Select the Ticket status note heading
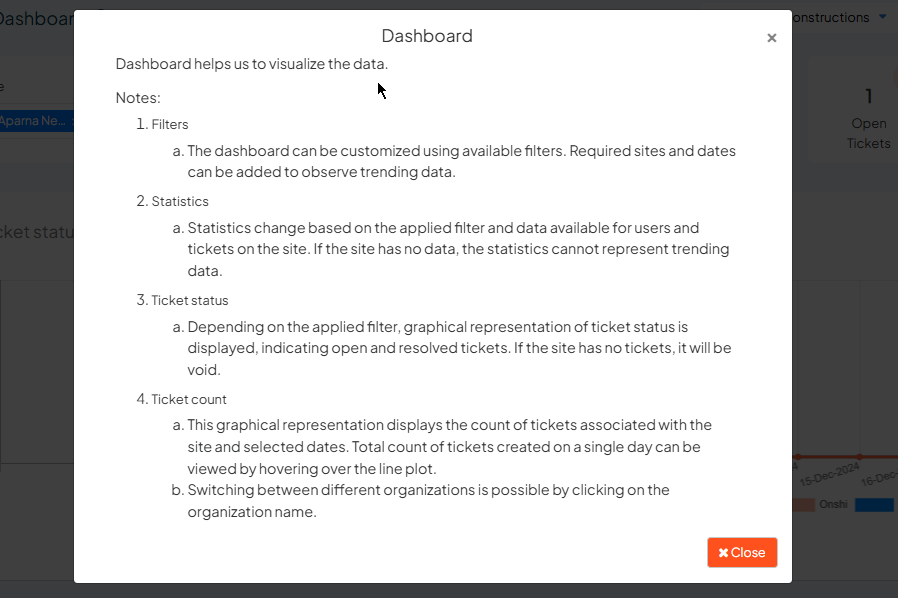 coord(190,300)
